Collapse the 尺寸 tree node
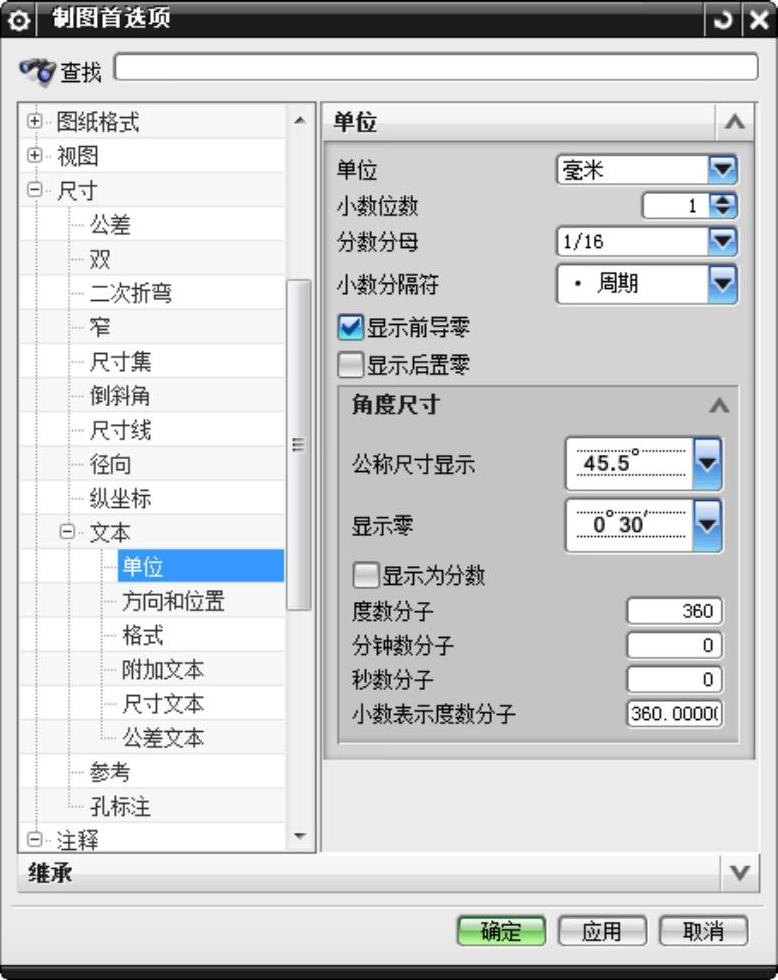Image resolution: width=778 pixels, height=980 pixels. coord(35,189)
